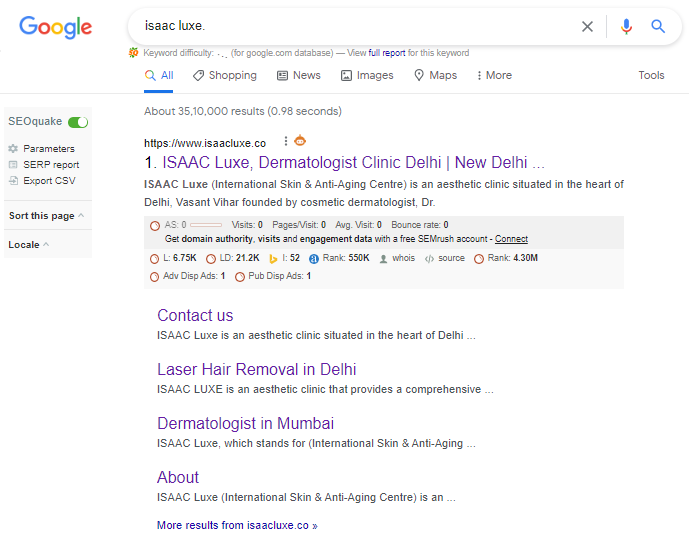
Task: Click the Adv Disp Ads icon
Action: pyautogui.click(x=154, y=277)
